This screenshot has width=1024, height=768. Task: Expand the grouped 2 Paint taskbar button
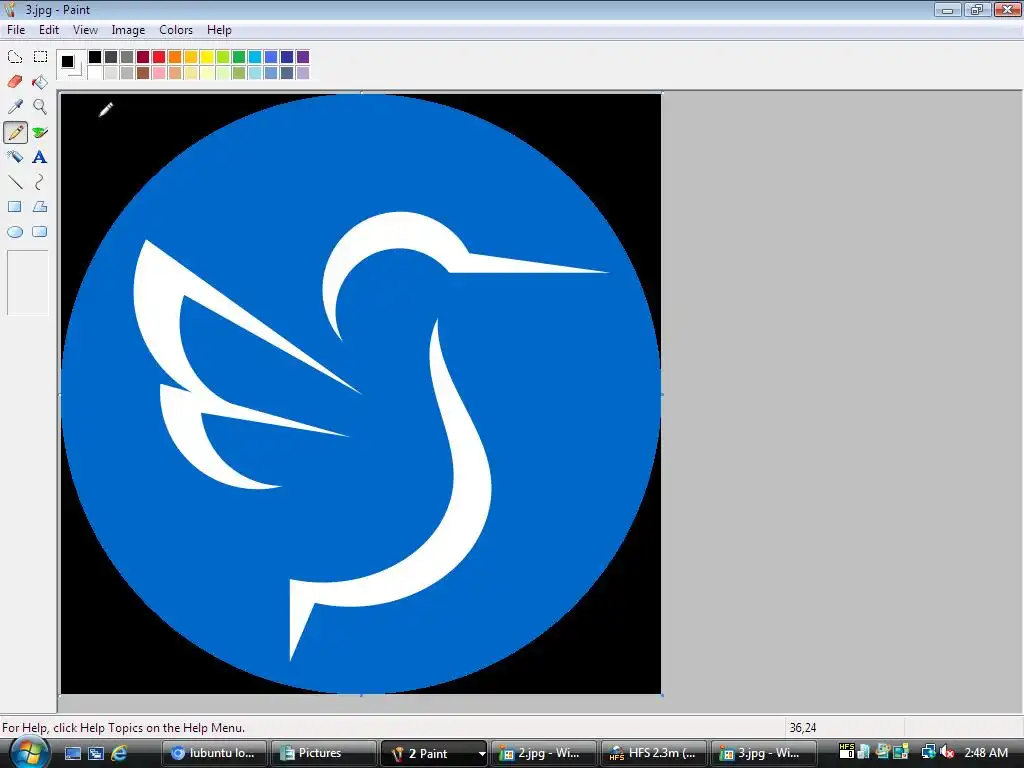click(434, 753)
